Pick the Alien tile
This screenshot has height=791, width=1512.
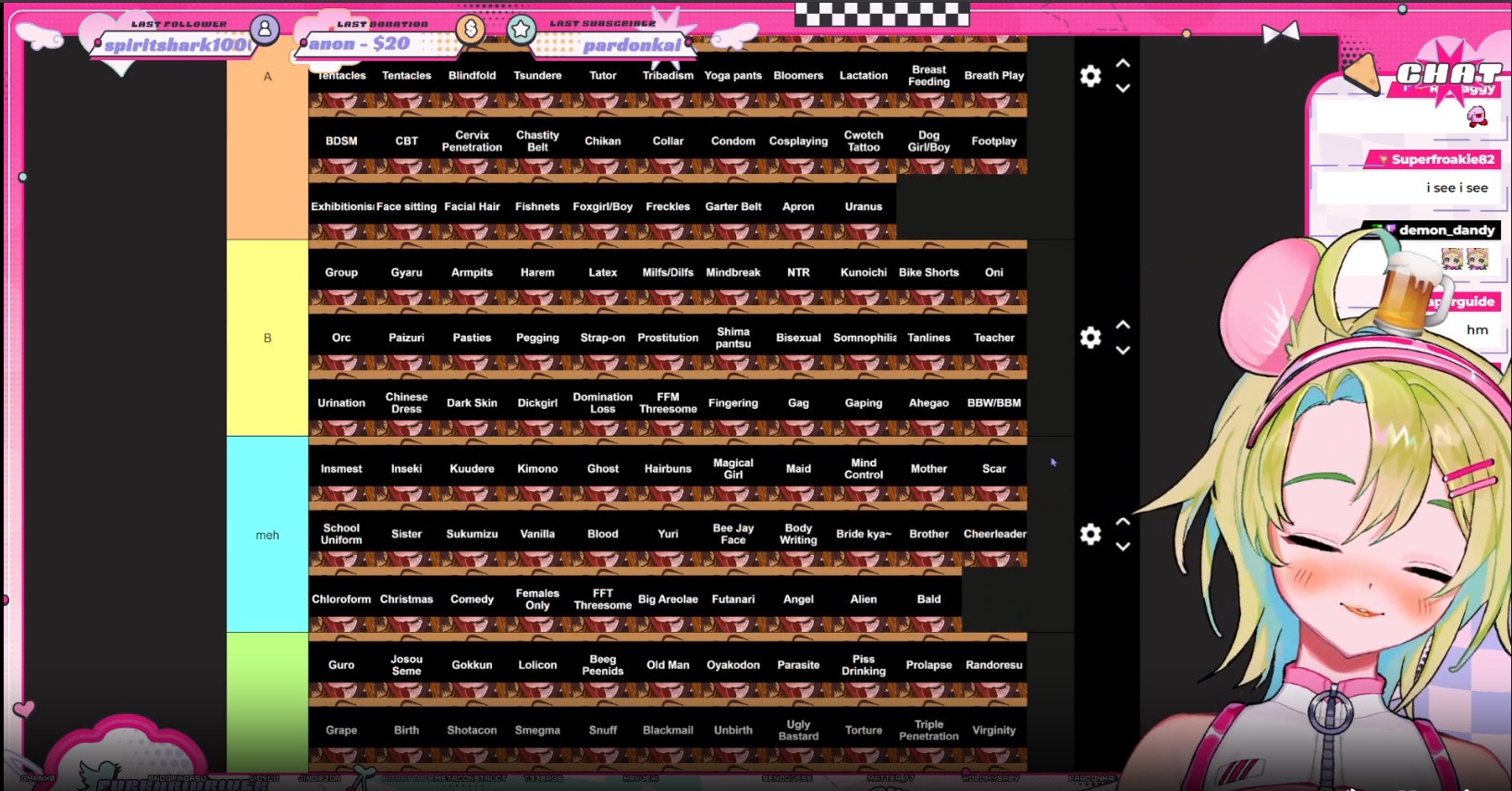point(864,599)
